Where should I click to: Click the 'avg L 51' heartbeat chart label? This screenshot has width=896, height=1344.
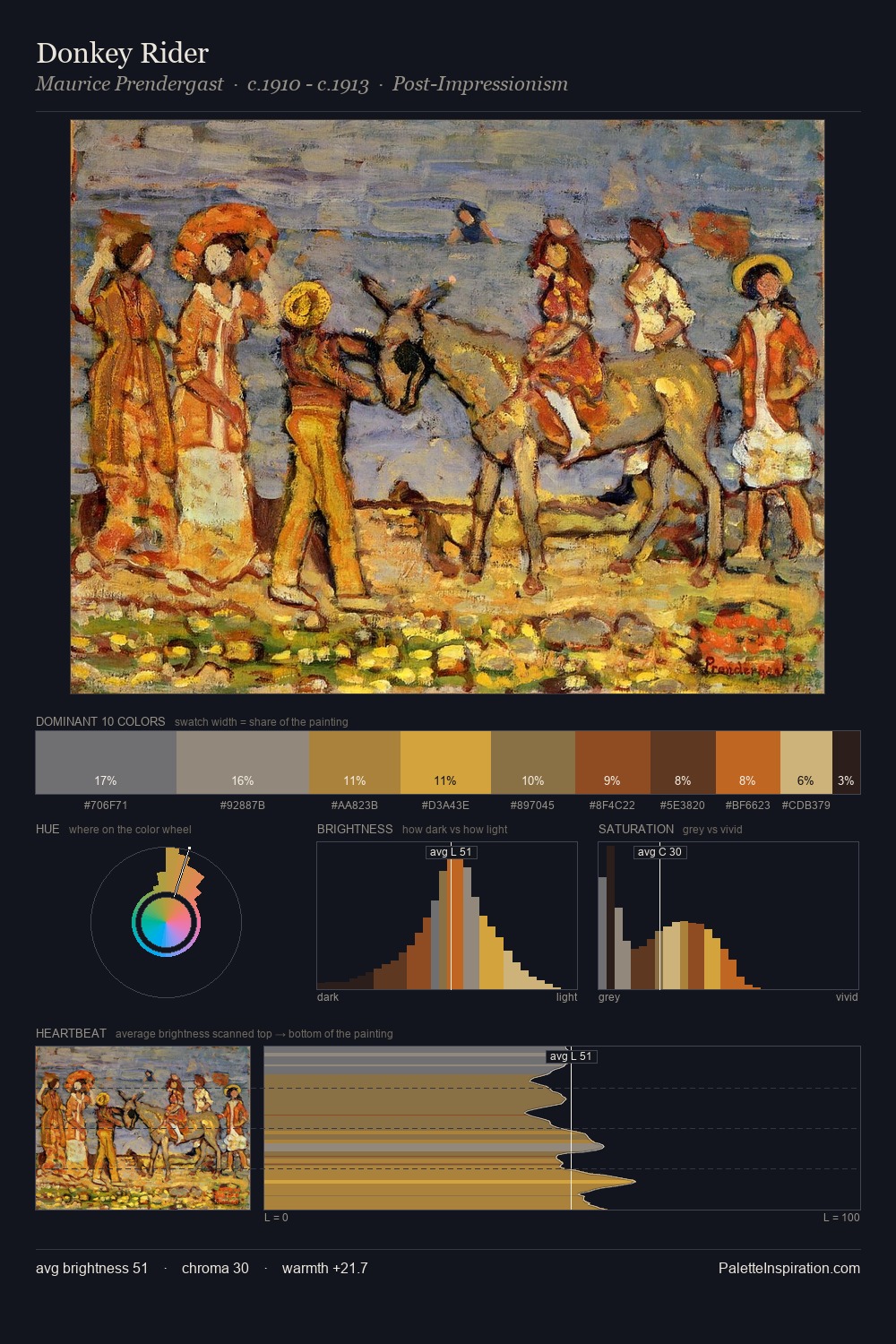571,1056
